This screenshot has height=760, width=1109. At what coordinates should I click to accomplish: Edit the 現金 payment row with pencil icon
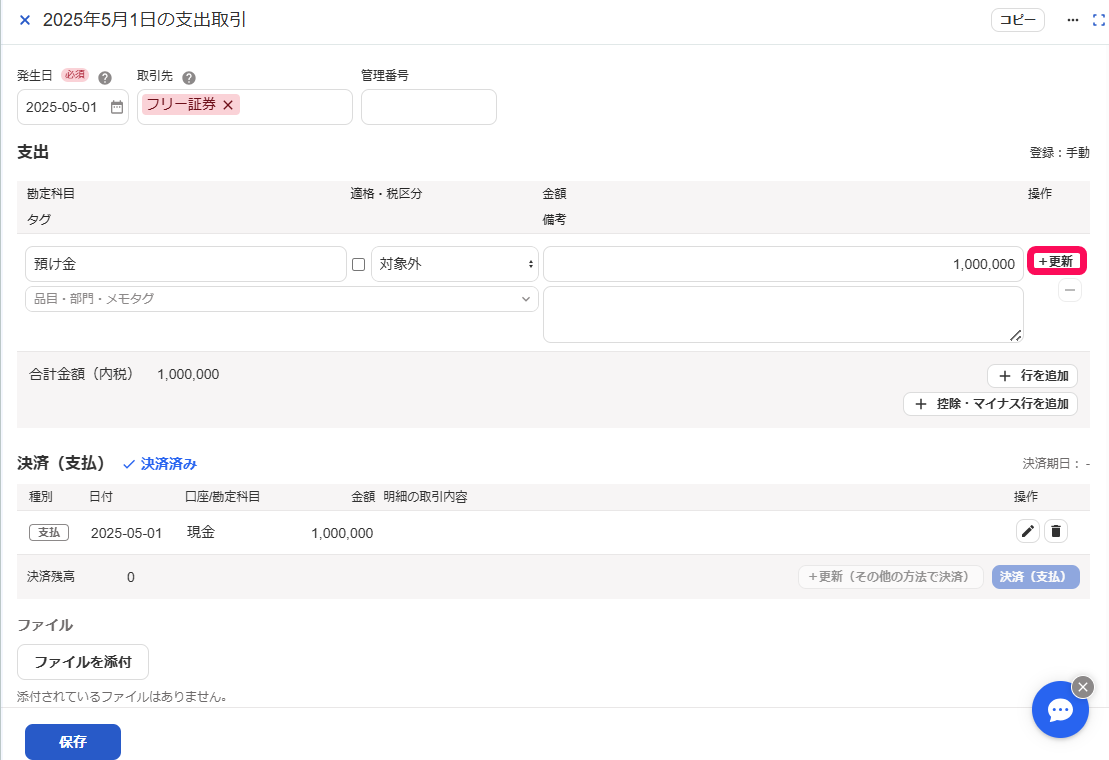tap(1028, 531)
